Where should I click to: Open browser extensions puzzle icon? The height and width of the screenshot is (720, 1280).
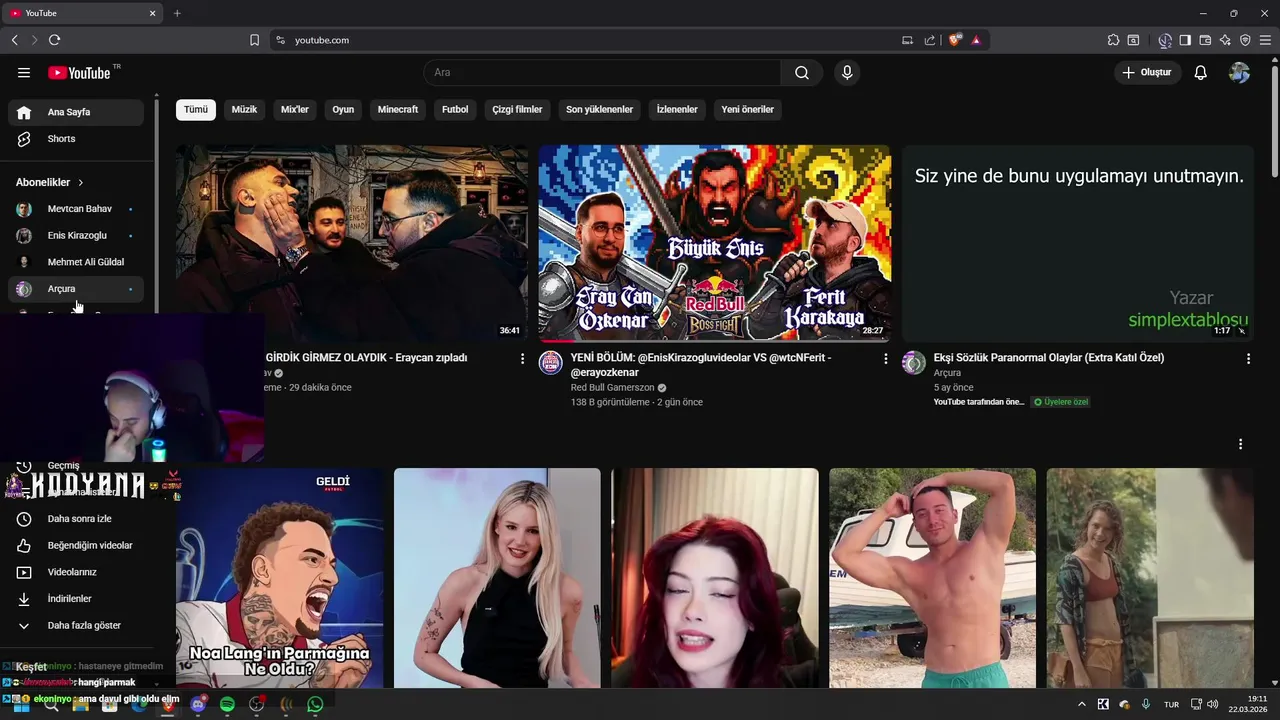point(1113,40)
